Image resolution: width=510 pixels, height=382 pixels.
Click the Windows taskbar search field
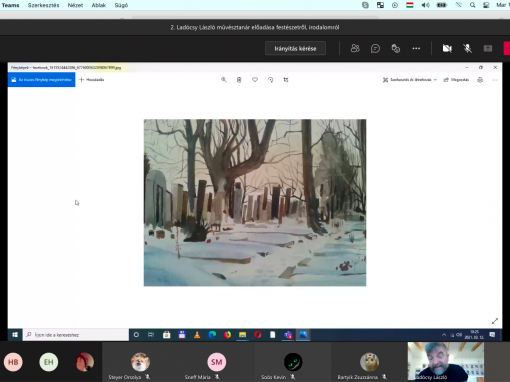(x=76, y=335)
